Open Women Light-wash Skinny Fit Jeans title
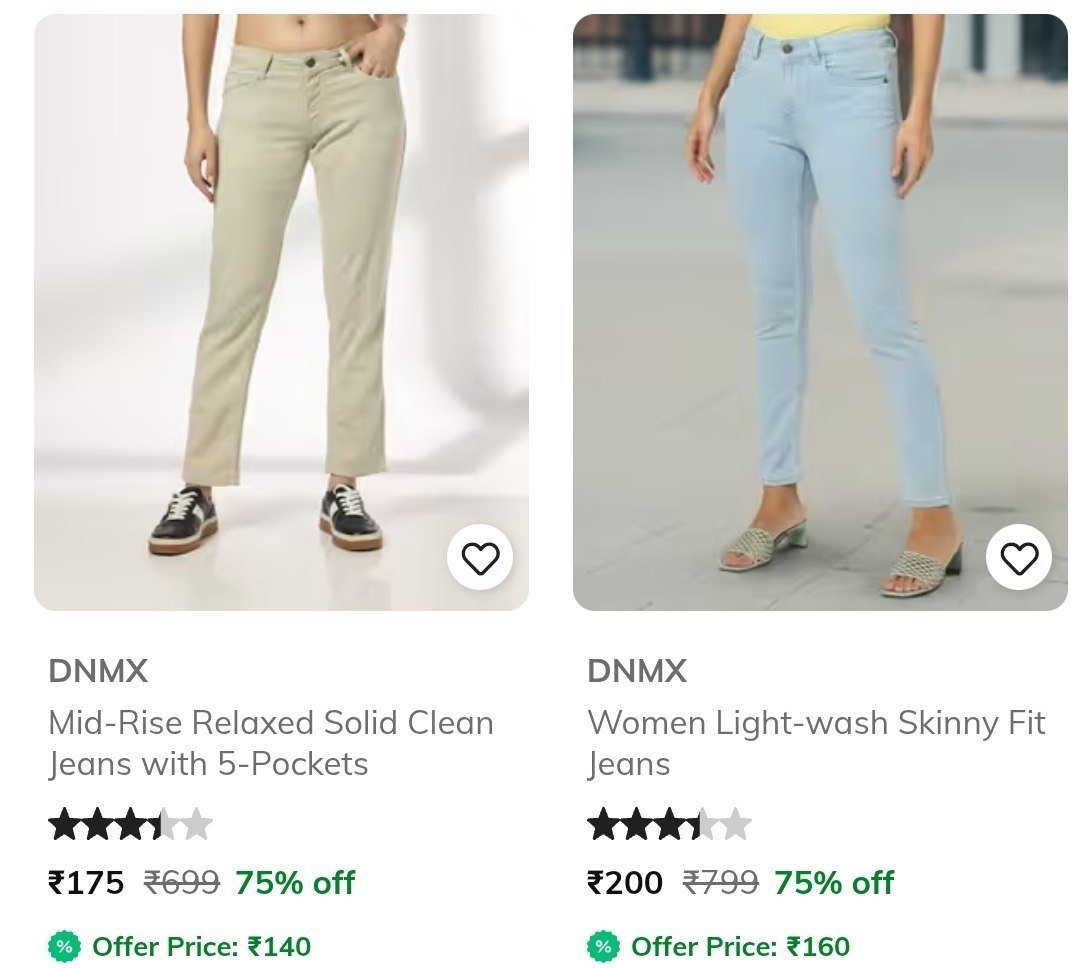Screen dimensions: 1080x969 tap(816, 743)
